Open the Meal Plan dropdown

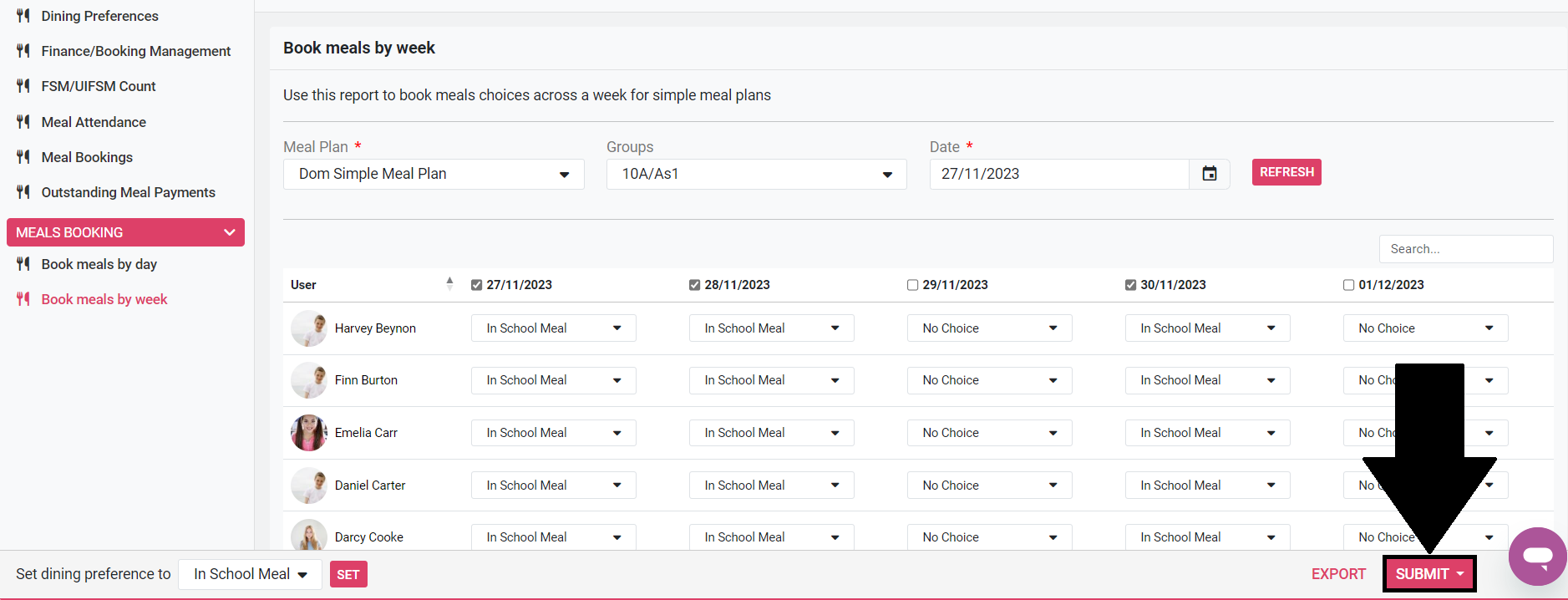(x=434, y=174)
